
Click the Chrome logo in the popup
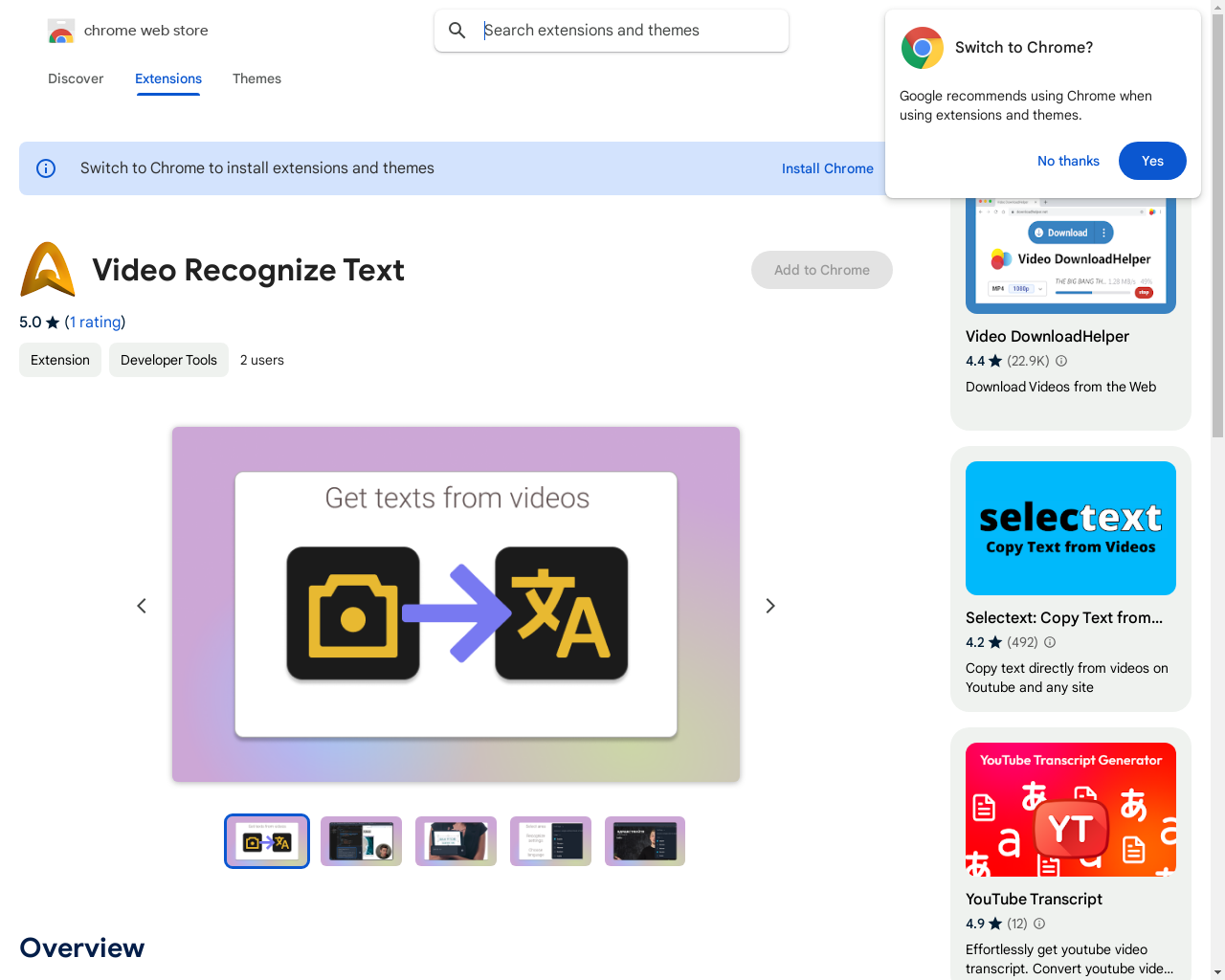(x=923, y=48)
